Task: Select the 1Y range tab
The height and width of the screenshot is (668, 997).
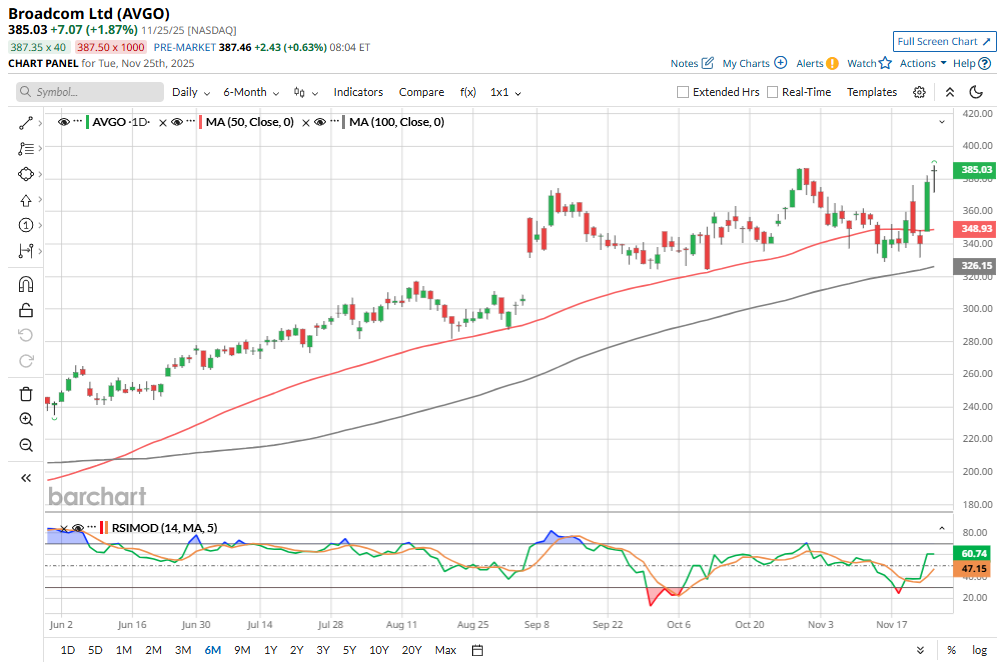Action: (x=271, y=650)
